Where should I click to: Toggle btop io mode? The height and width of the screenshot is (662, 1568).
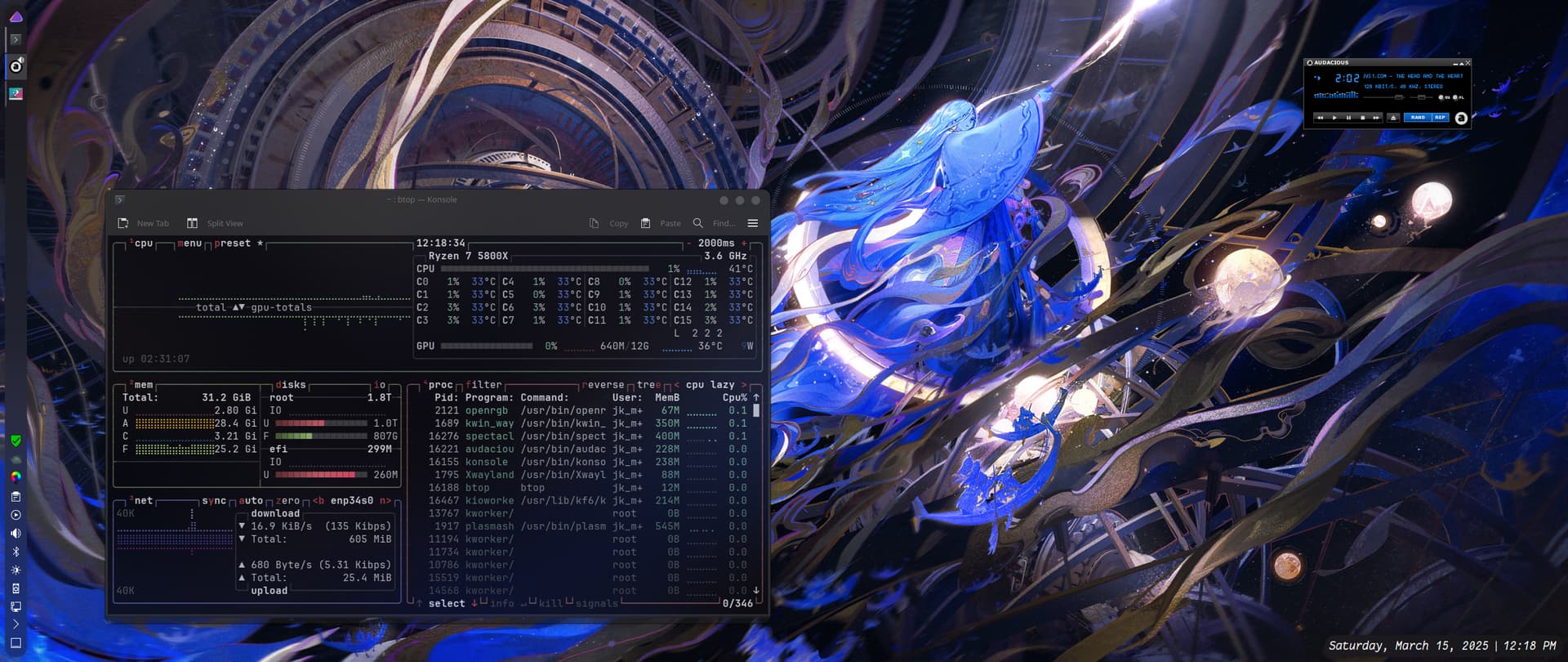[380, 384]
